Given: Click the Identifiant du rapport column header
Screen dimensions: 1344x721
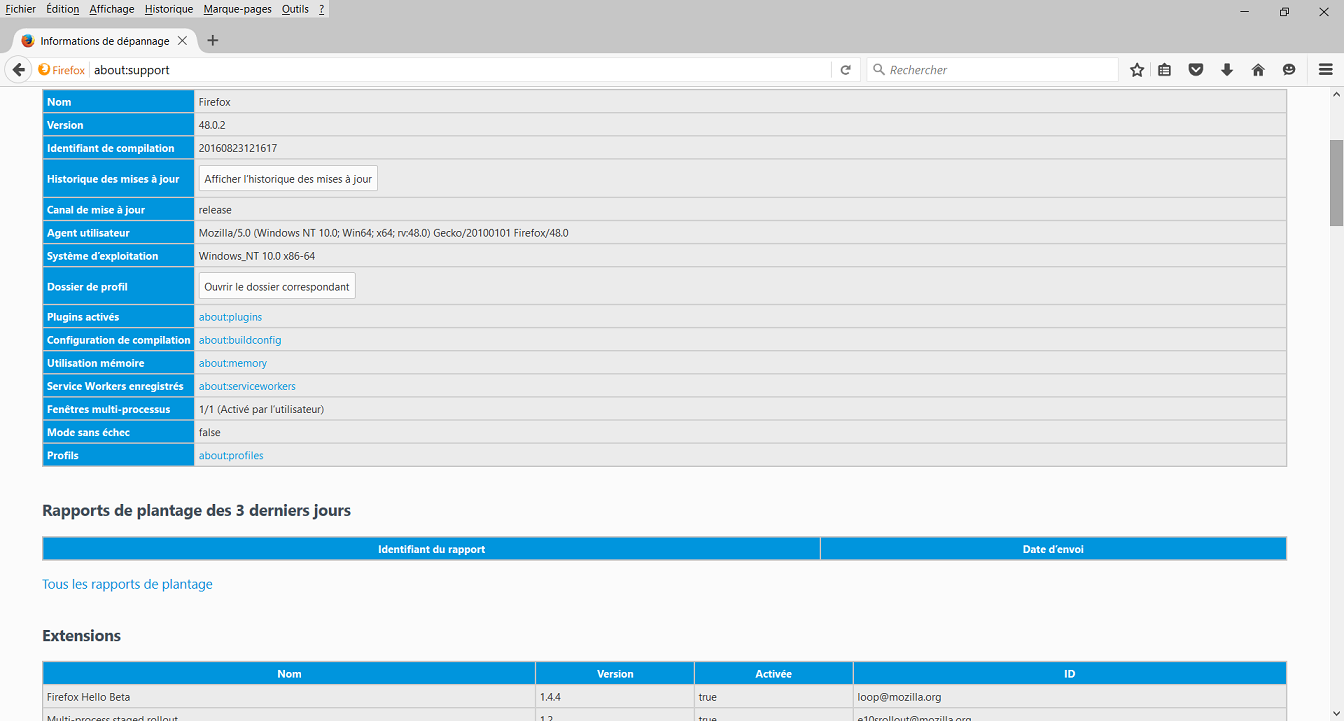Looking at the screenshot, I should (431, 549).
